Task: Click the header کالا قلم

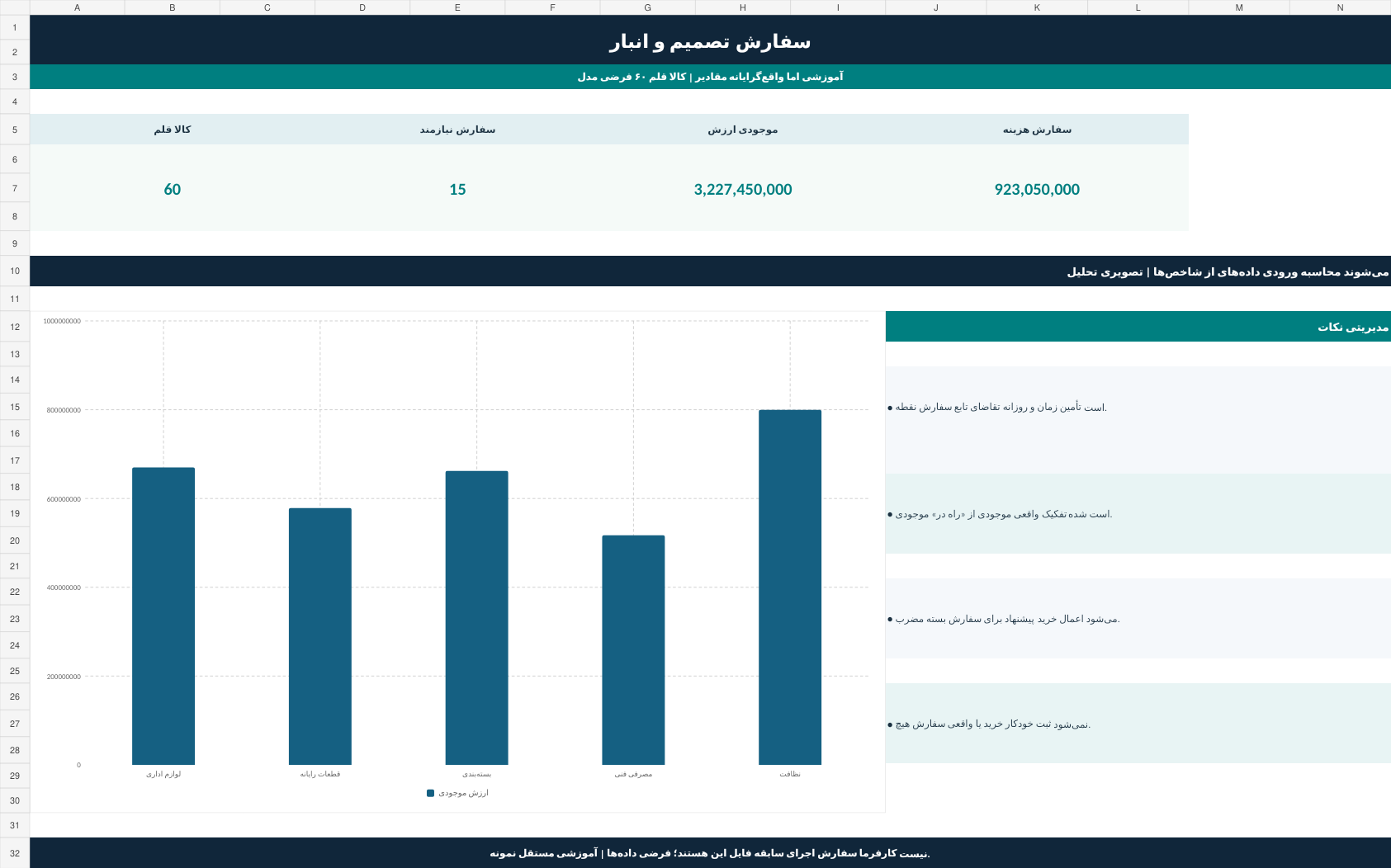Action: [172, 130]
